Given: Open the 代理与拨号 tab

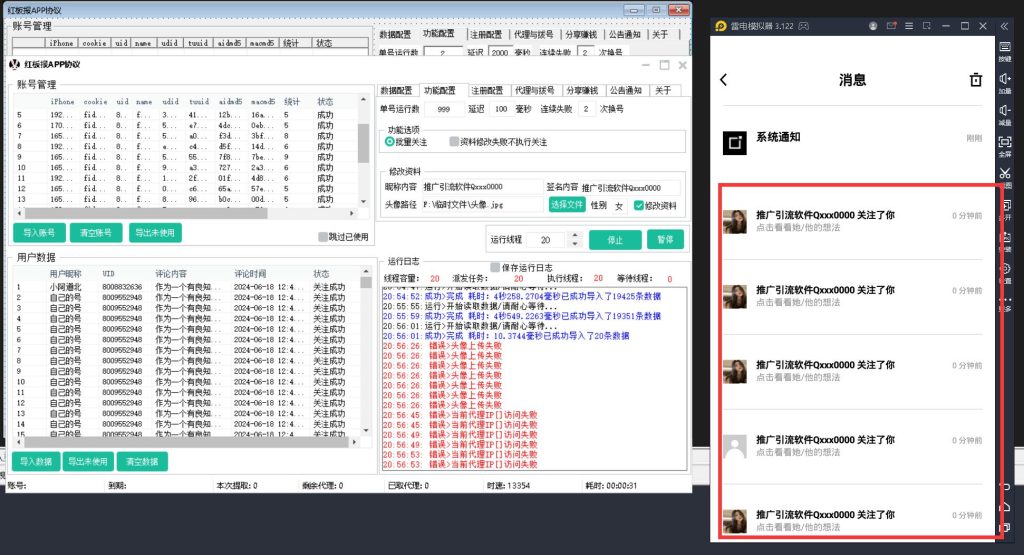Looking at the screenshot, I should click(x=534, y=90).
